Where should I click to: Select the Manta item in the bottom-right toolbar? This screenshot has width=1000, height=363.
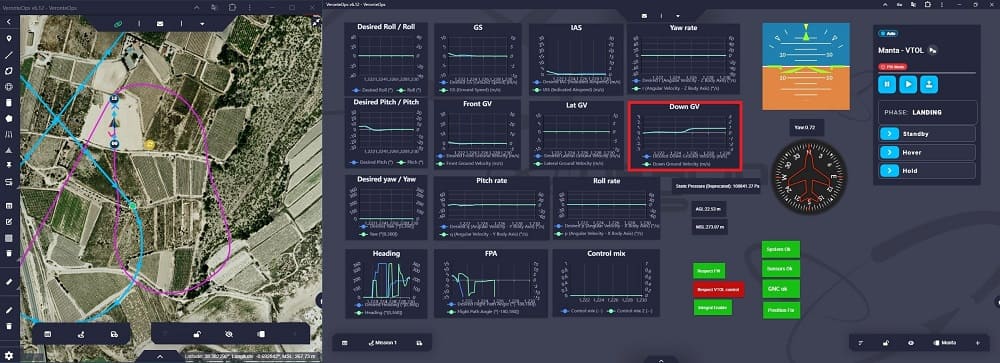point(945,343)
